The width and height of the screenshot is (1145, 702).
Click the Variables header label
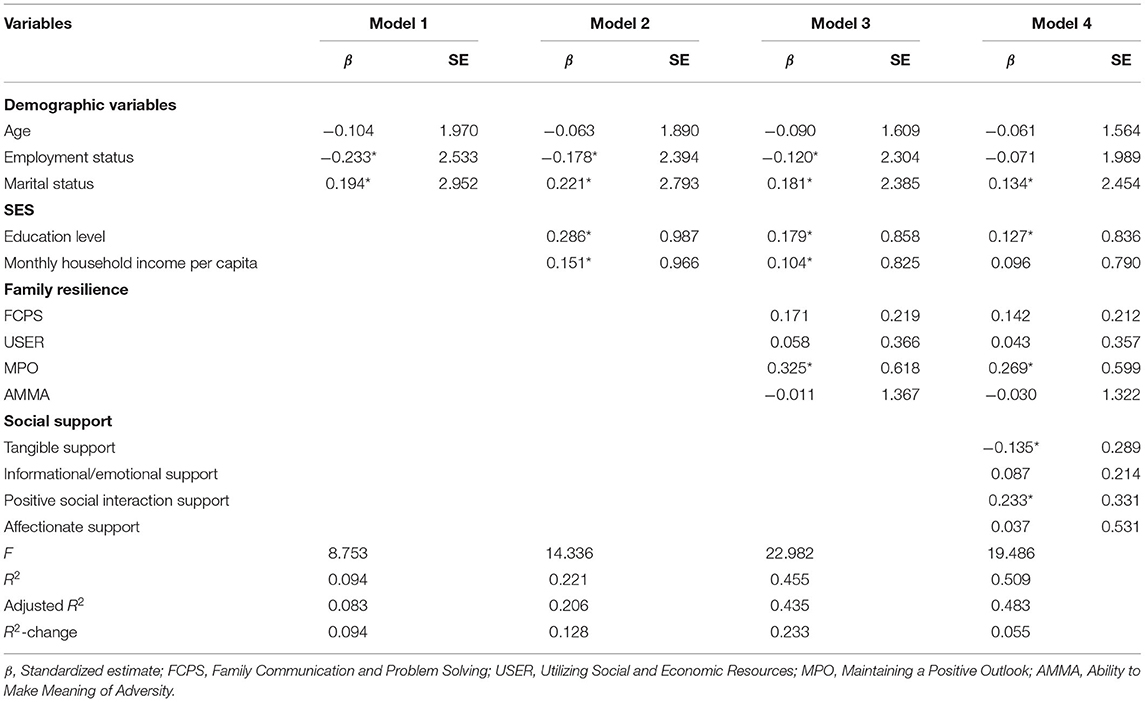tap(38, 23)
